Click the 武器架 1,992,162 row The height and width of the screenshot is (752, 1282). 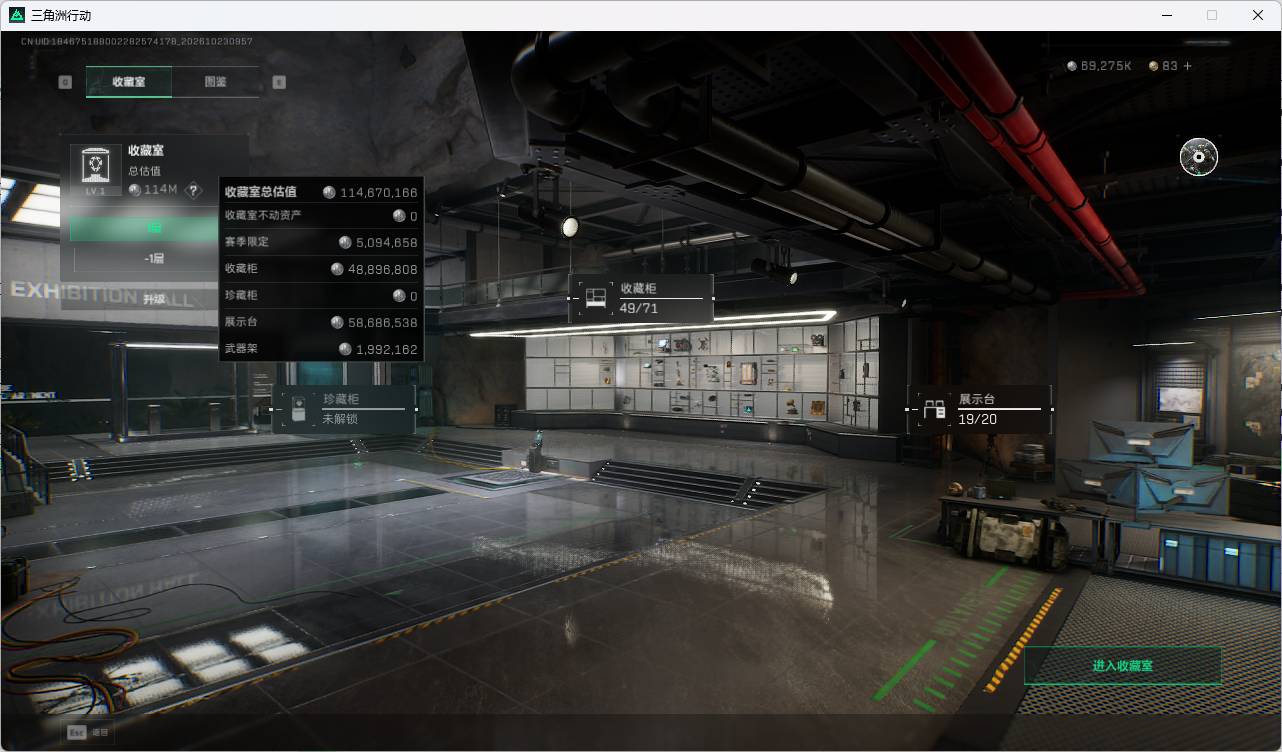pyautogui.click(x=321, y=349)
